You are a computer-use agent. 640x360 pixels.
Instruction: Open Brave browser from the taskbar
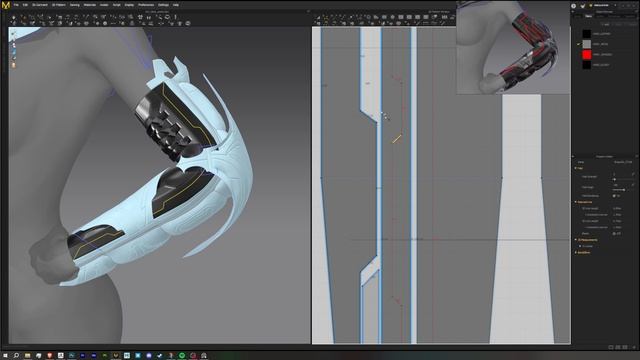click(x=50, y=356)
